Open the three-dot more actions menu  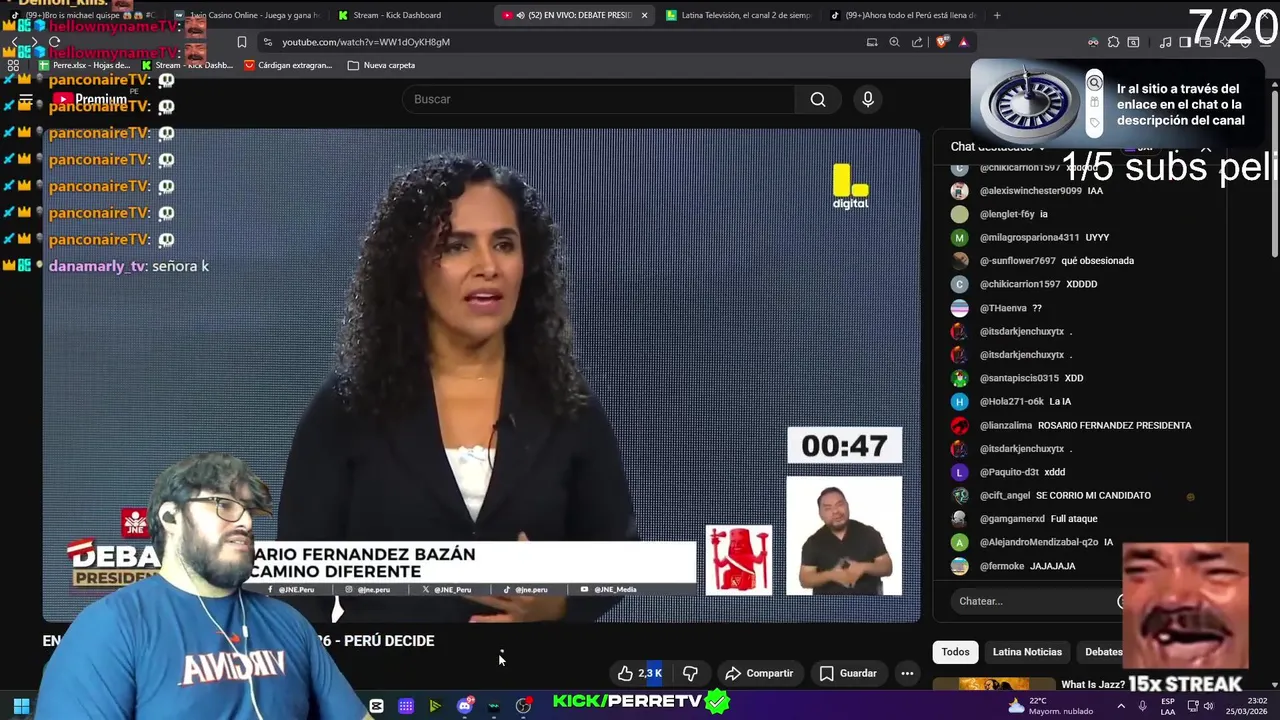(x=907, y=673)
